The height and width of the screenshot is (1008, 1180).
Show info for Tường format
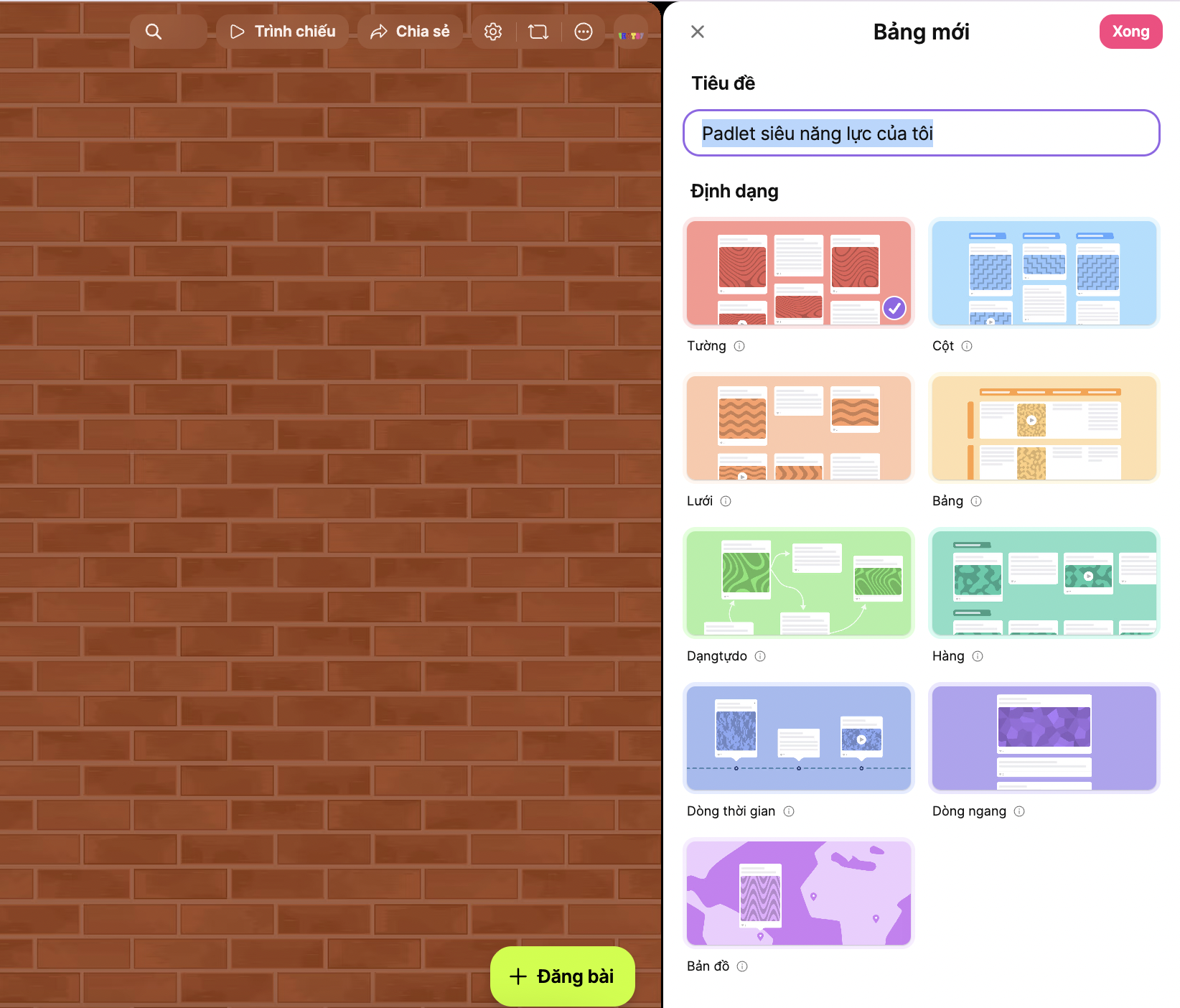pos(739,346)
